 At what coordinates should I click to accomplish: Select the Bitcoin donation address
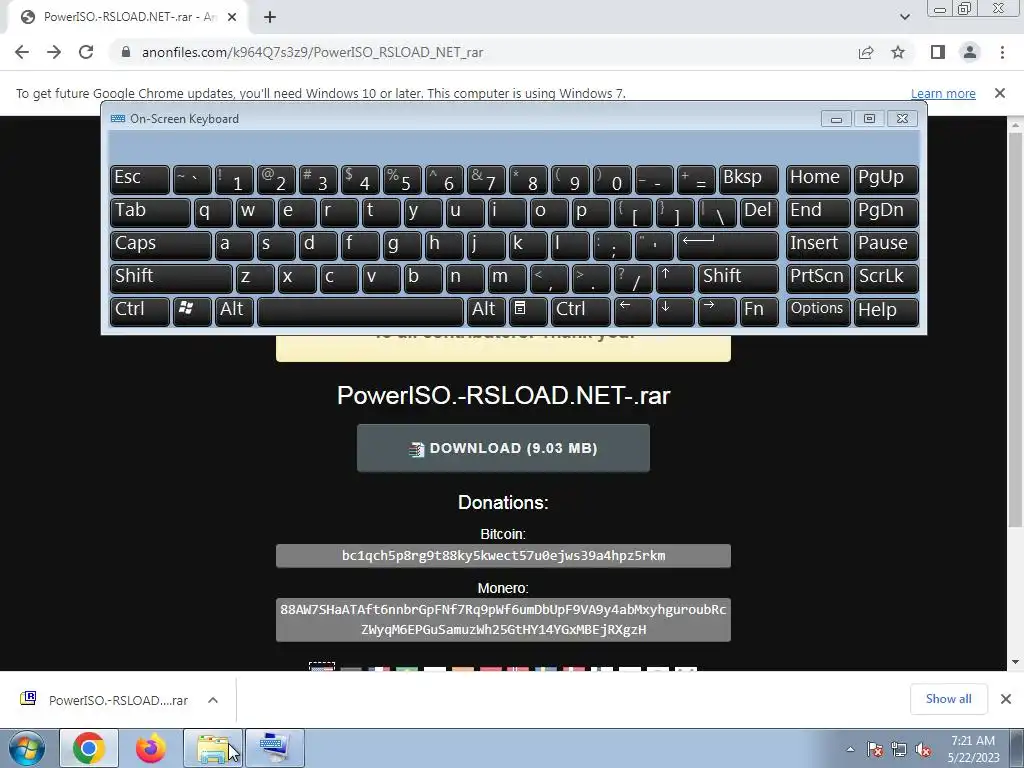click(503, 556)
